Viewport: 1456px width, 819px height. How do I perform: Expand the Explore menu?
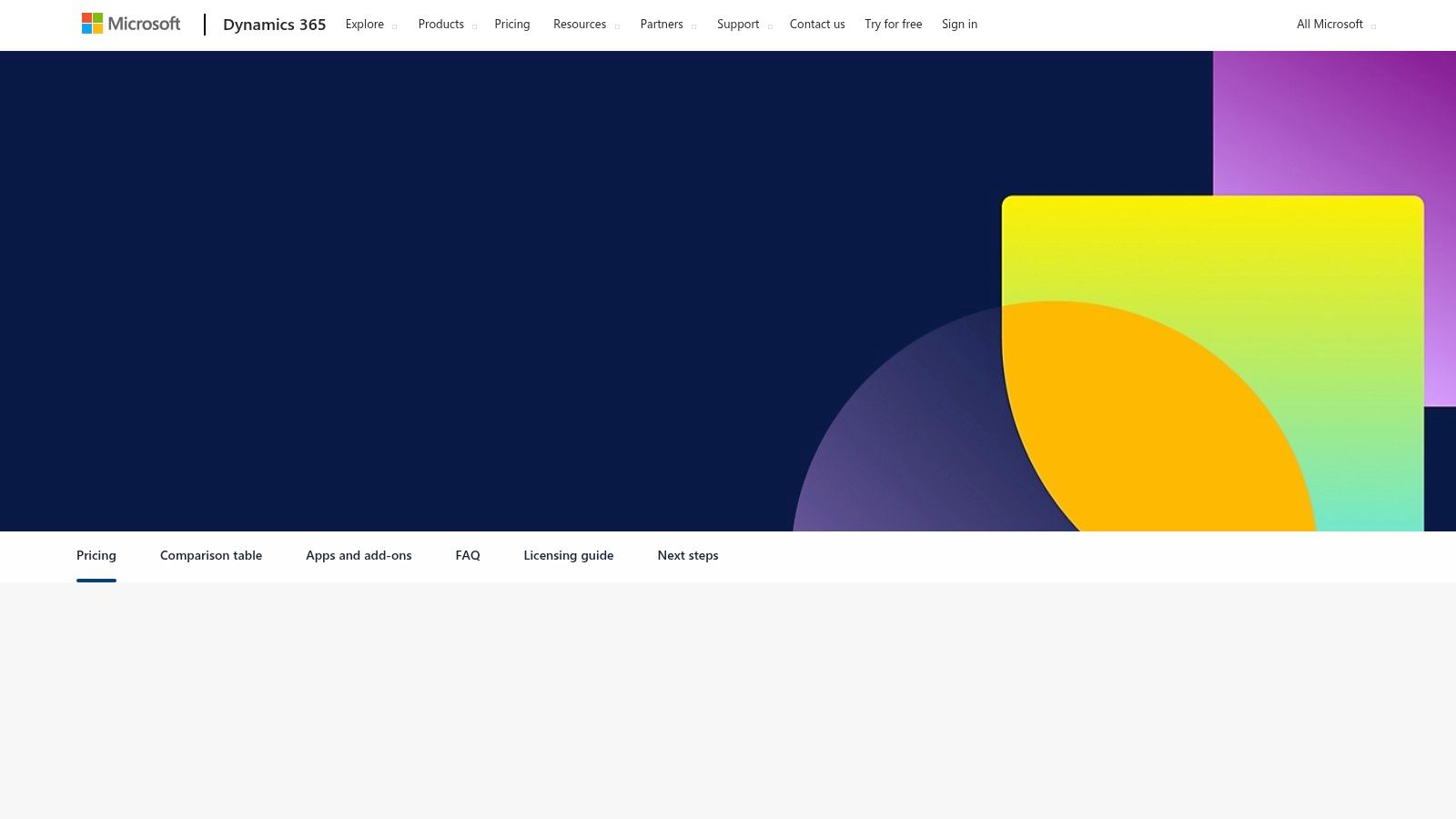point(371,25)
